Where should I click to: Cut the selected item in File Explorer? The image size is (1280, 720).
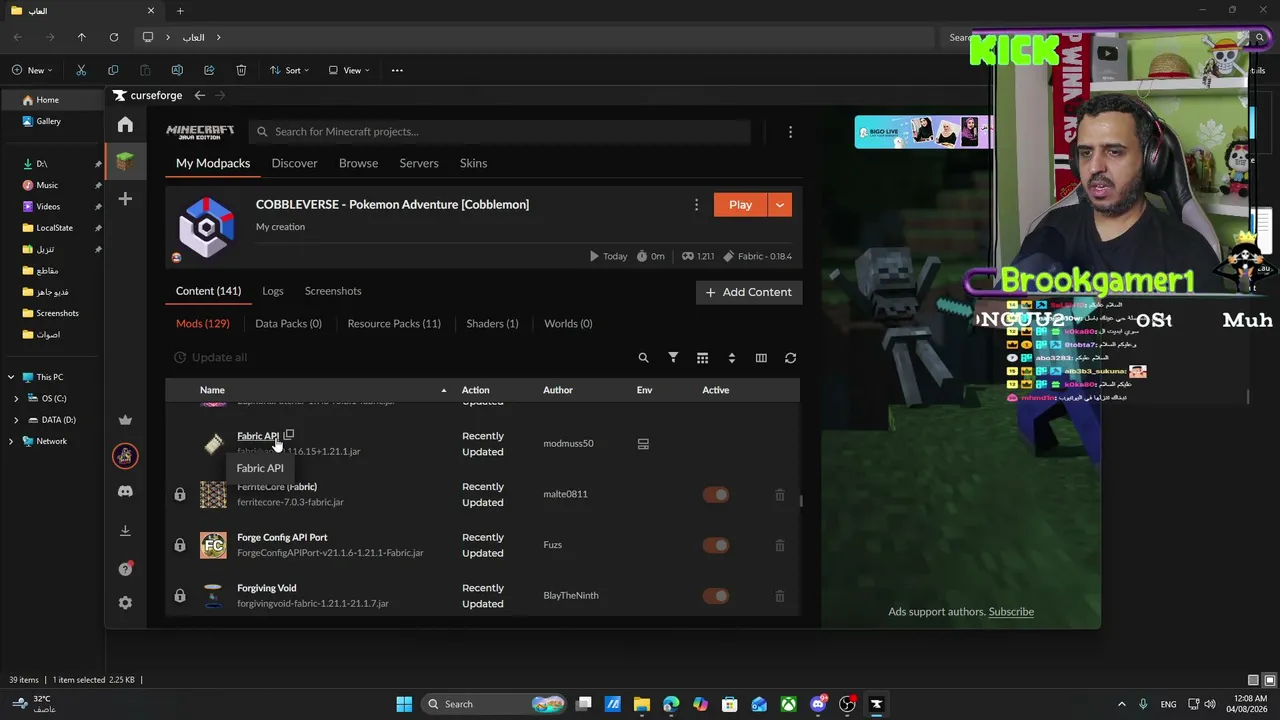click(81, 70)
